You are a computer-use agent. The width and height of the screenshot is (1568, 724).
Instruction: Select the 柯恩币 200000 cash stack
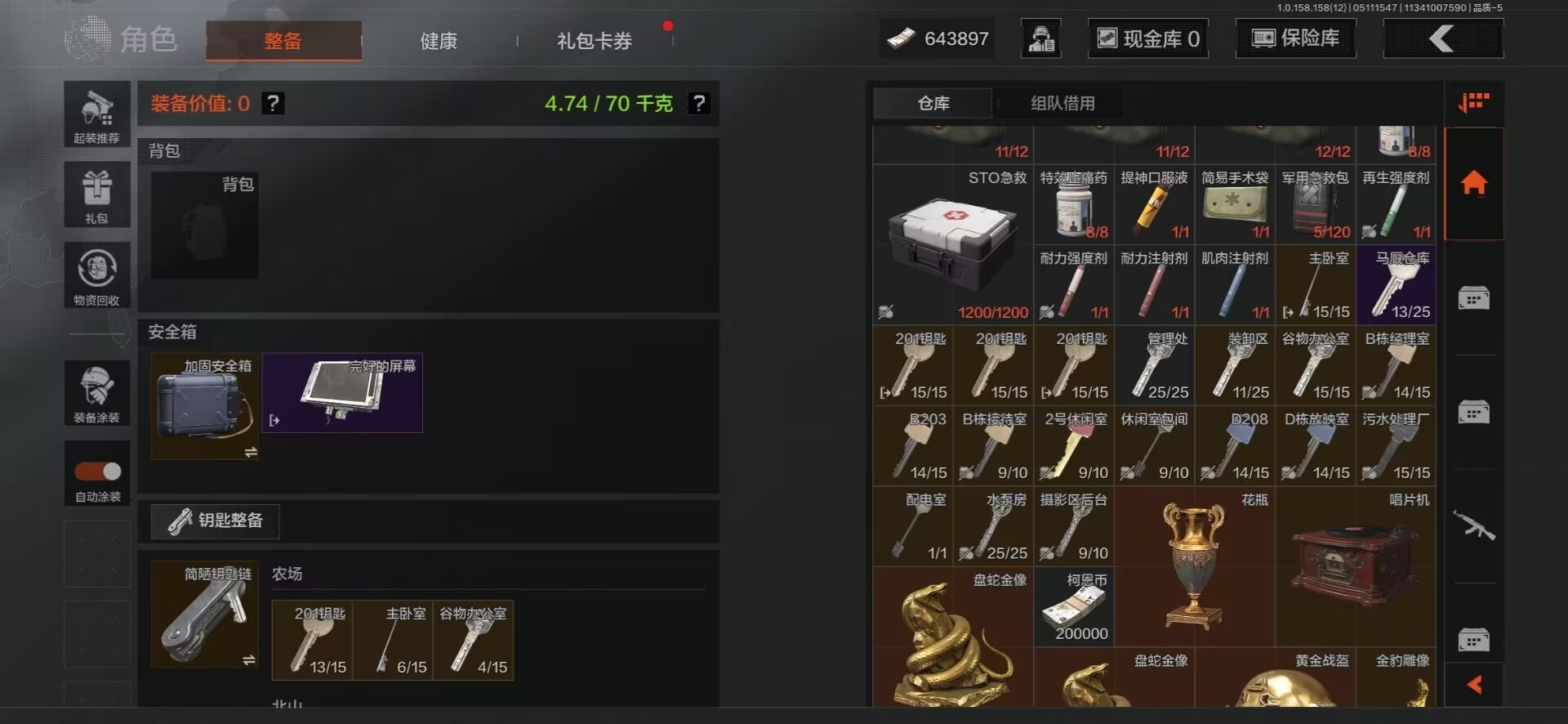[x=1074, y=607]
